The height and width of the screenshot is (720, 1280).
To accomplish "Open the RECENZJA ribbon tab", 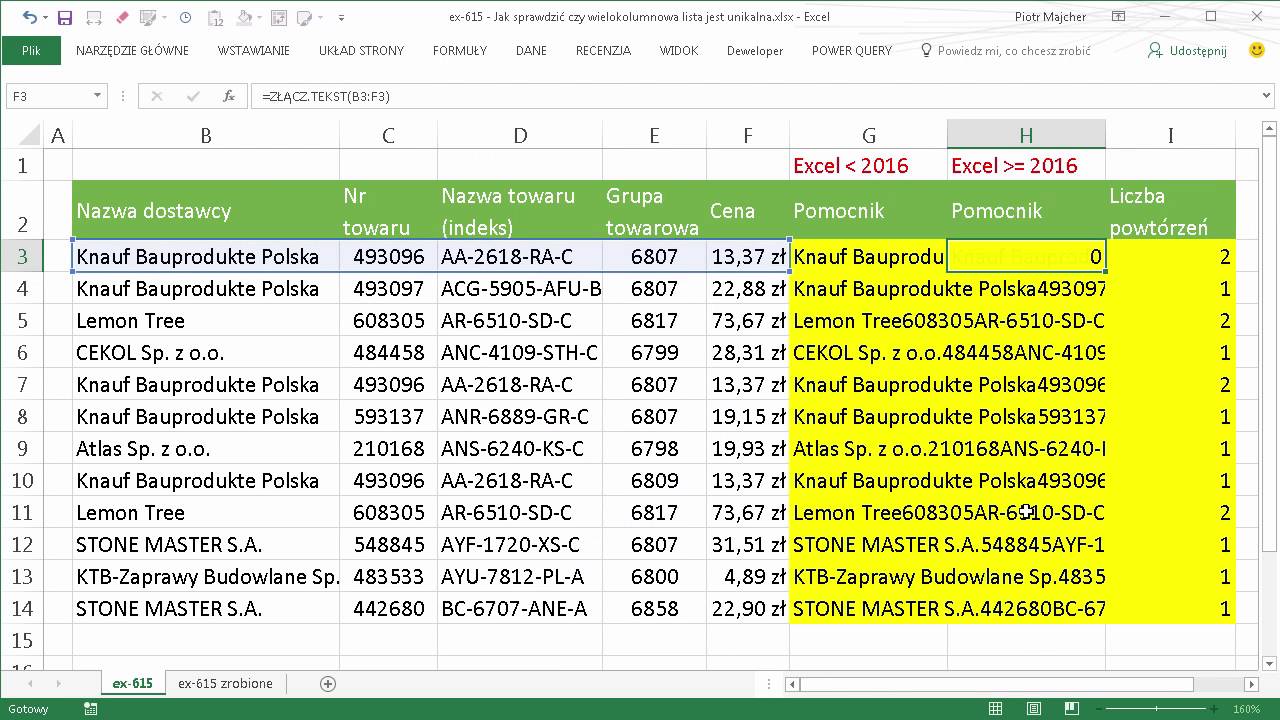I will (603, 50).
